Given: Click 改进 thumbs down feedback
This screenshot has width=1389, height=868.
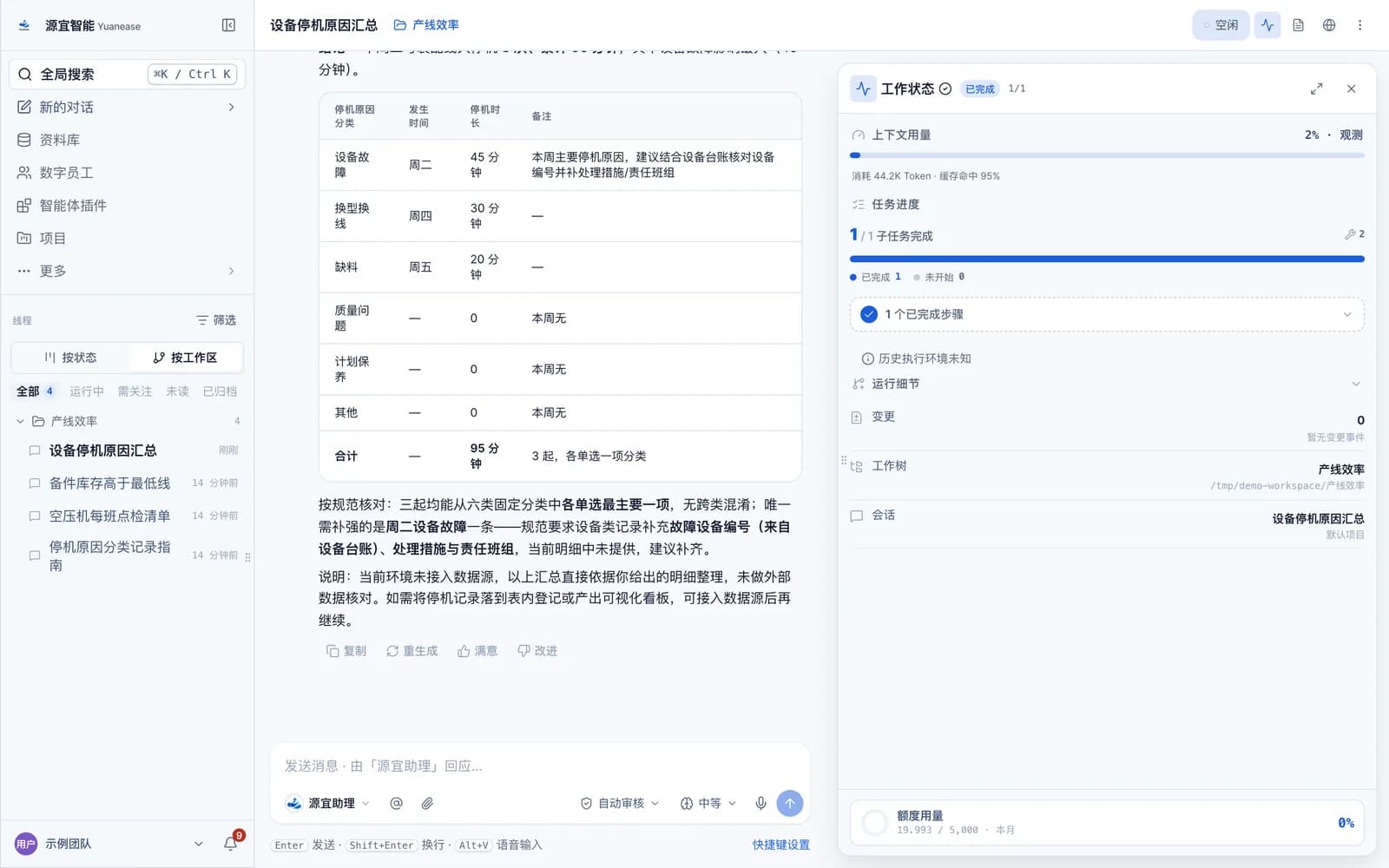Looking at the screenshot, I should pos(537,651).
